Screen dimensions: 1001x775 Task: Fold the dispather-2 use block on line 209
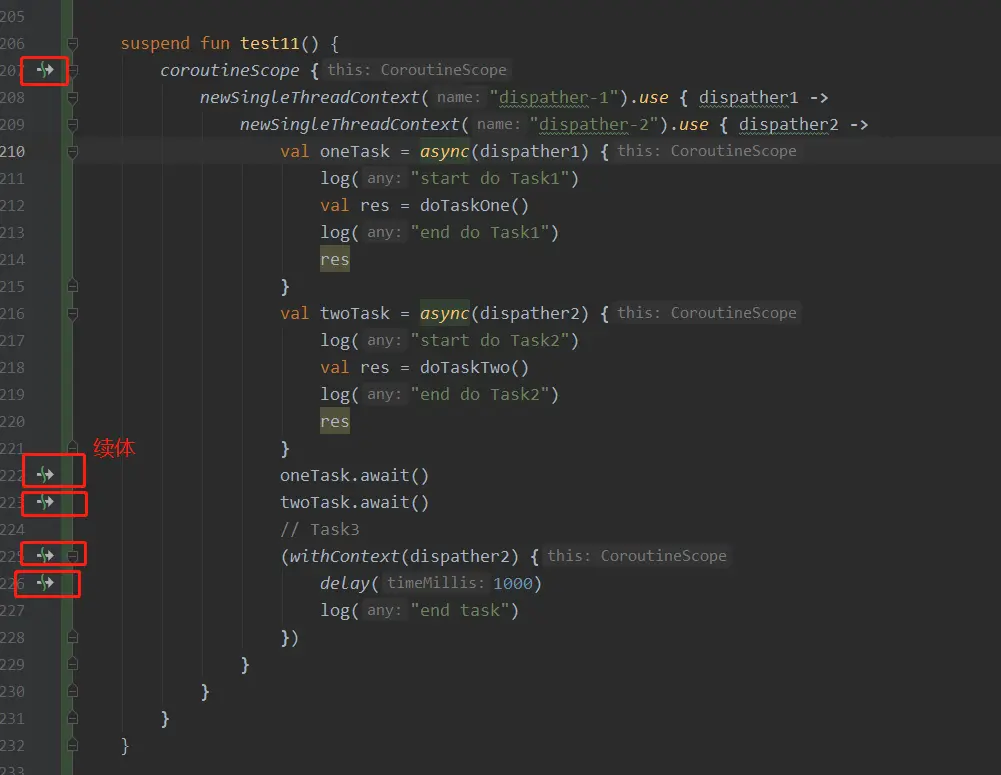click(73, 124)
